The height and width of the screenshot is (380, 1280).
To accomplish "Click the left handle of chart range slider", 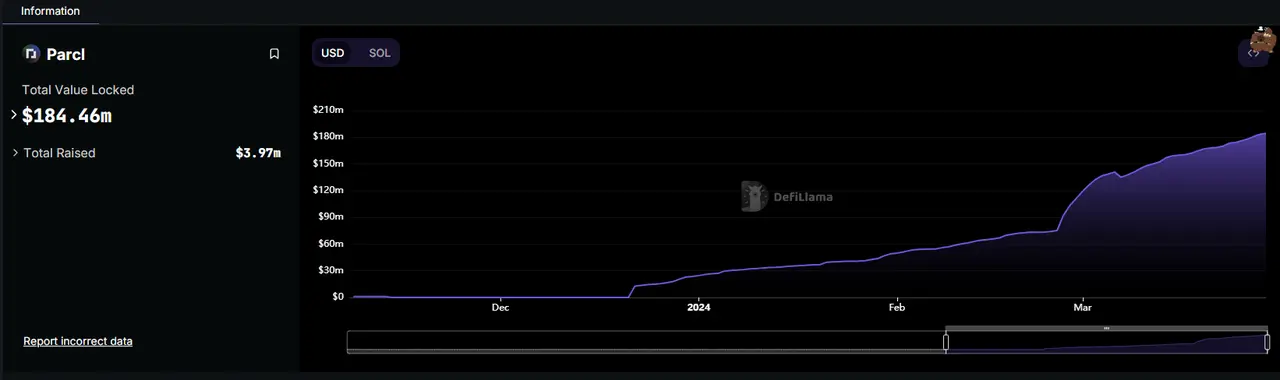I will (x=946, y=342).
